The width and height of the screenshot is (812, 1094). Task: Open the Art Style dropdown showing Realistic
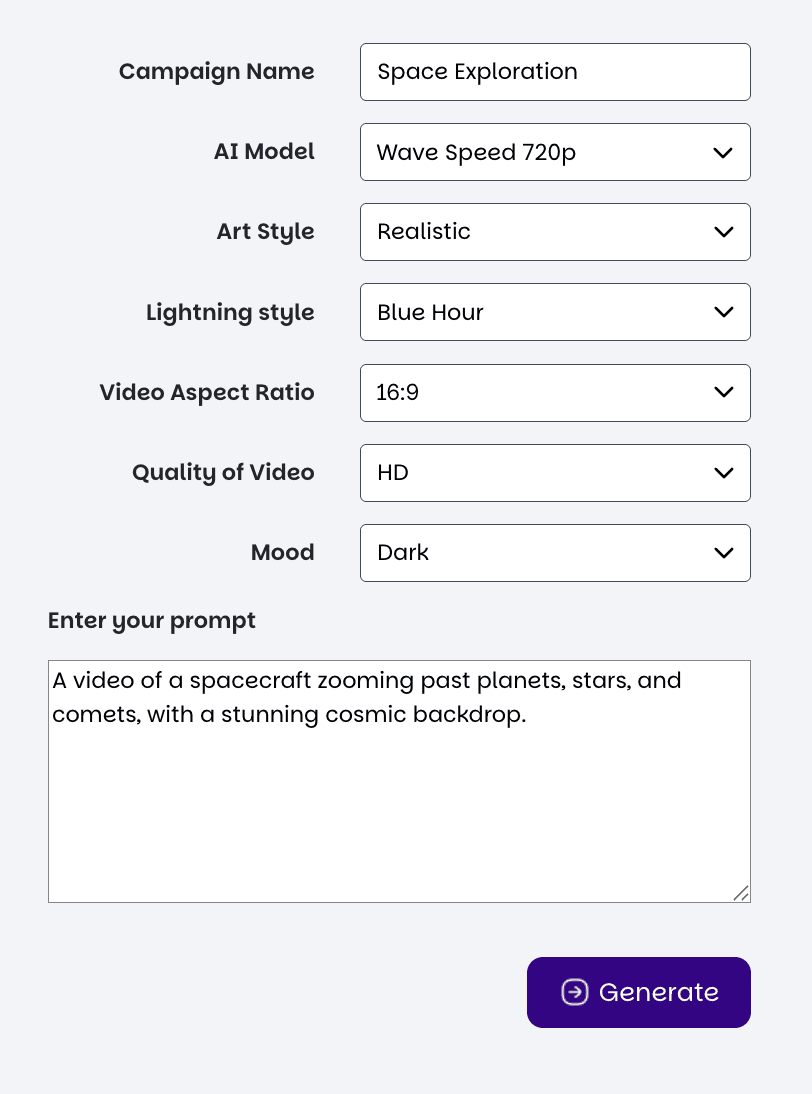tap(555, 232)
